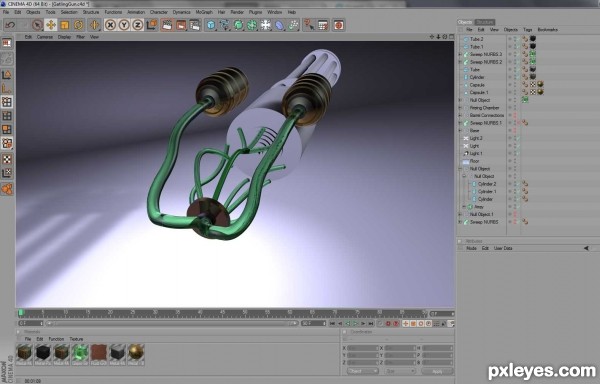Screen dimensions: 600x384
Task: Click the white light object icon
Action: tap(266, 25)
